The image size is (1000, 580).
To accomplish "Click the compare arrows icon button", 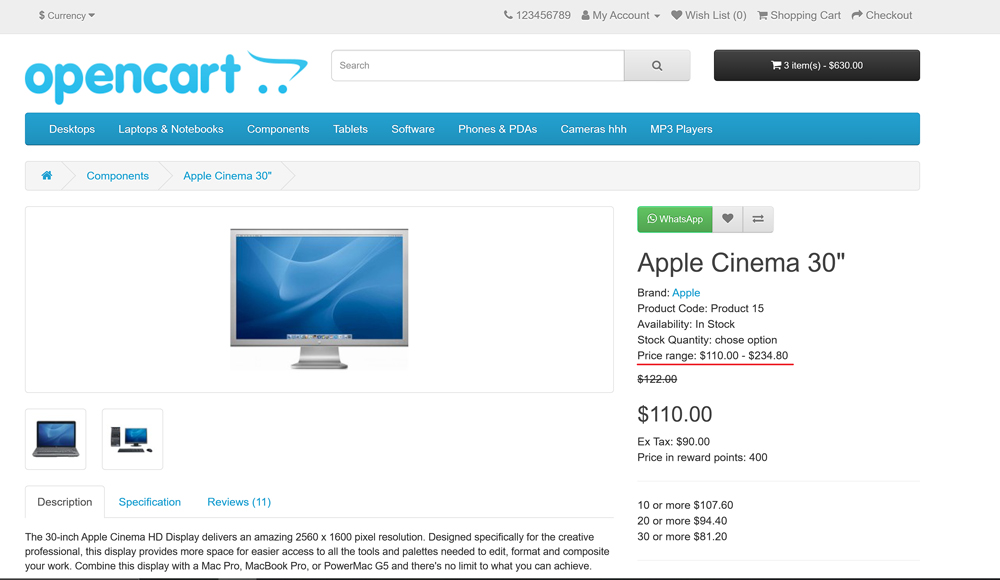I will (758, 219).
